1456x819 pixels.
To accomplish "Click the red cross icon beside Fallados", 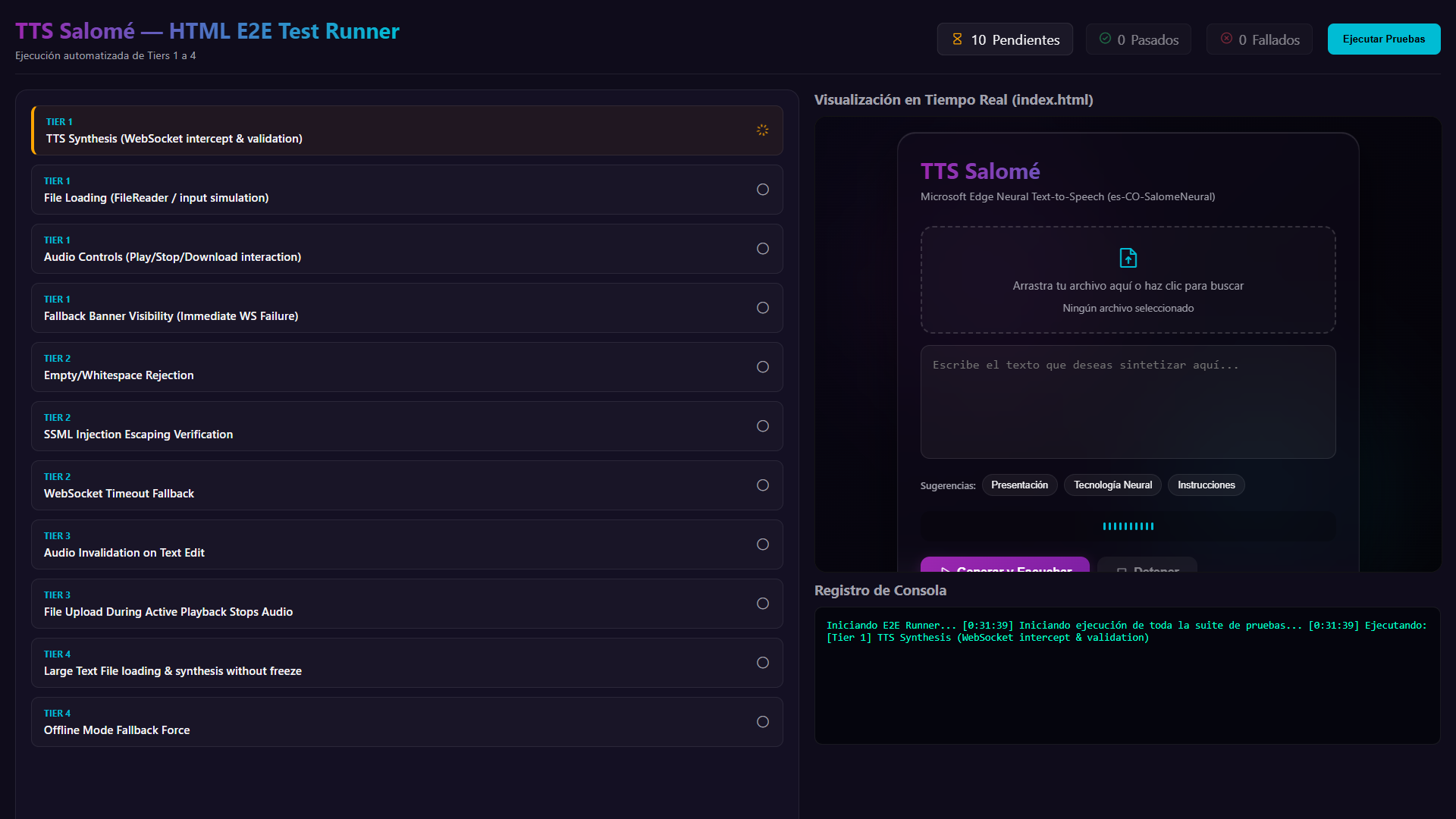I will 1226,39.
